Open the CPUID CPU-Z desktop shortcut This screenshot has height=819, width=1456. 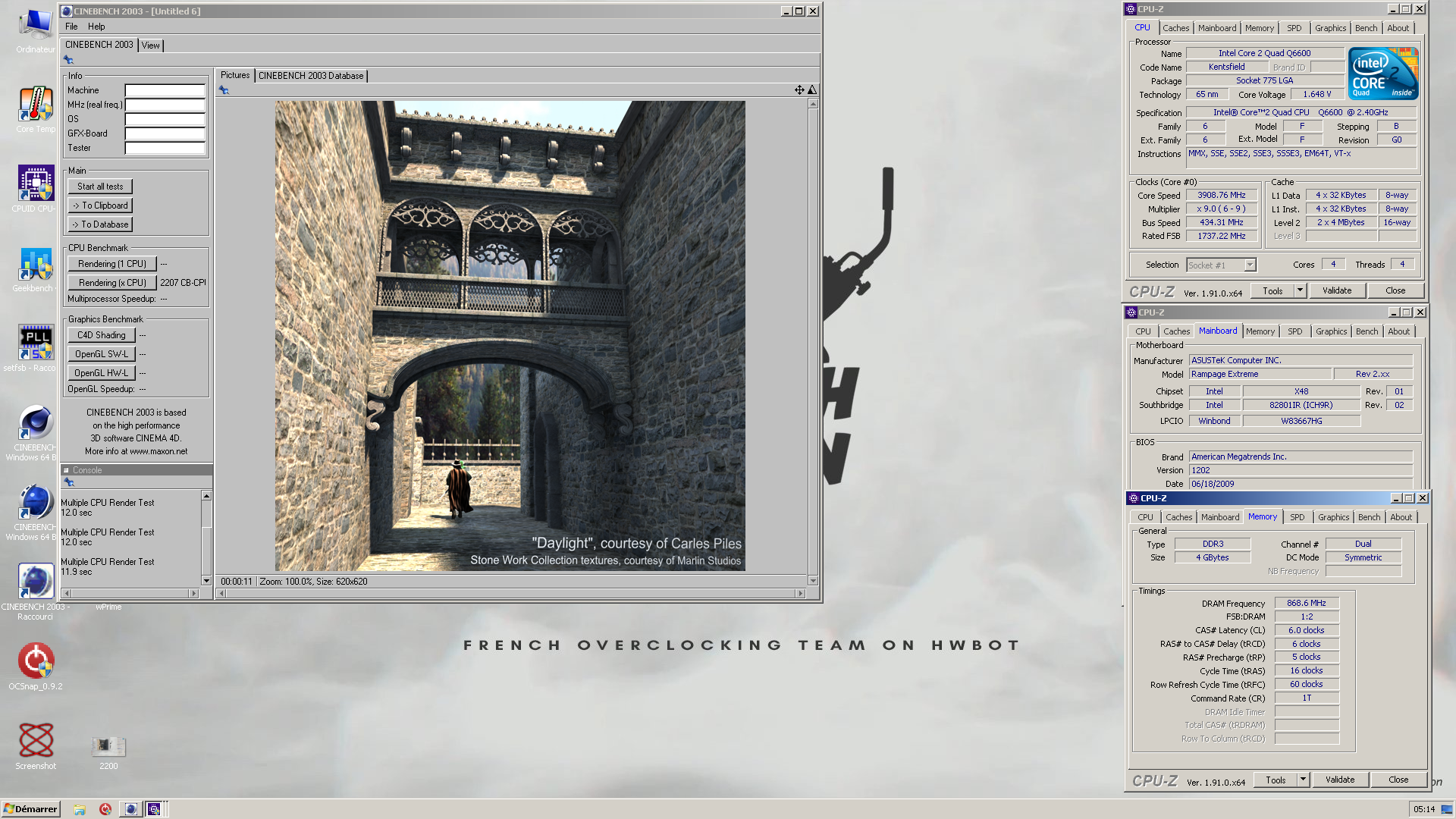pyautogui.click(x=35, y=189)
